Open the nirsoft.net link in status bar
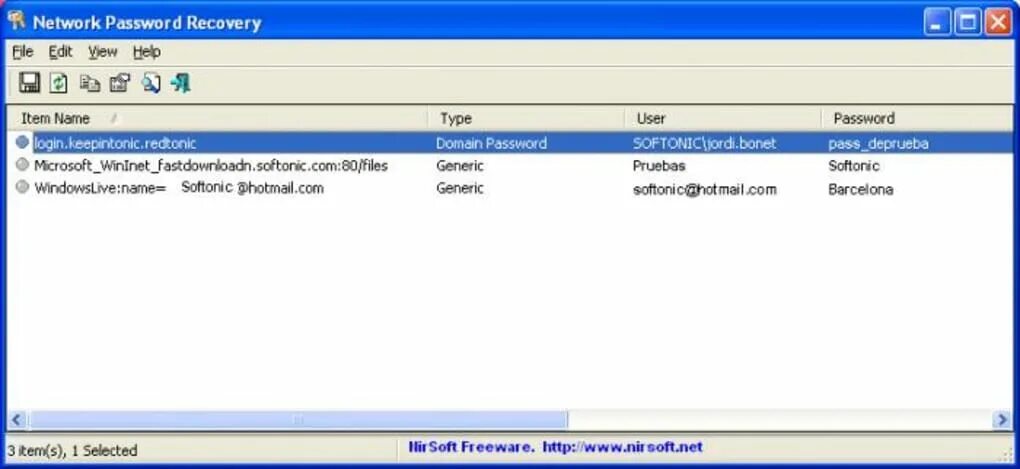1020x469 pixels. 623,447
